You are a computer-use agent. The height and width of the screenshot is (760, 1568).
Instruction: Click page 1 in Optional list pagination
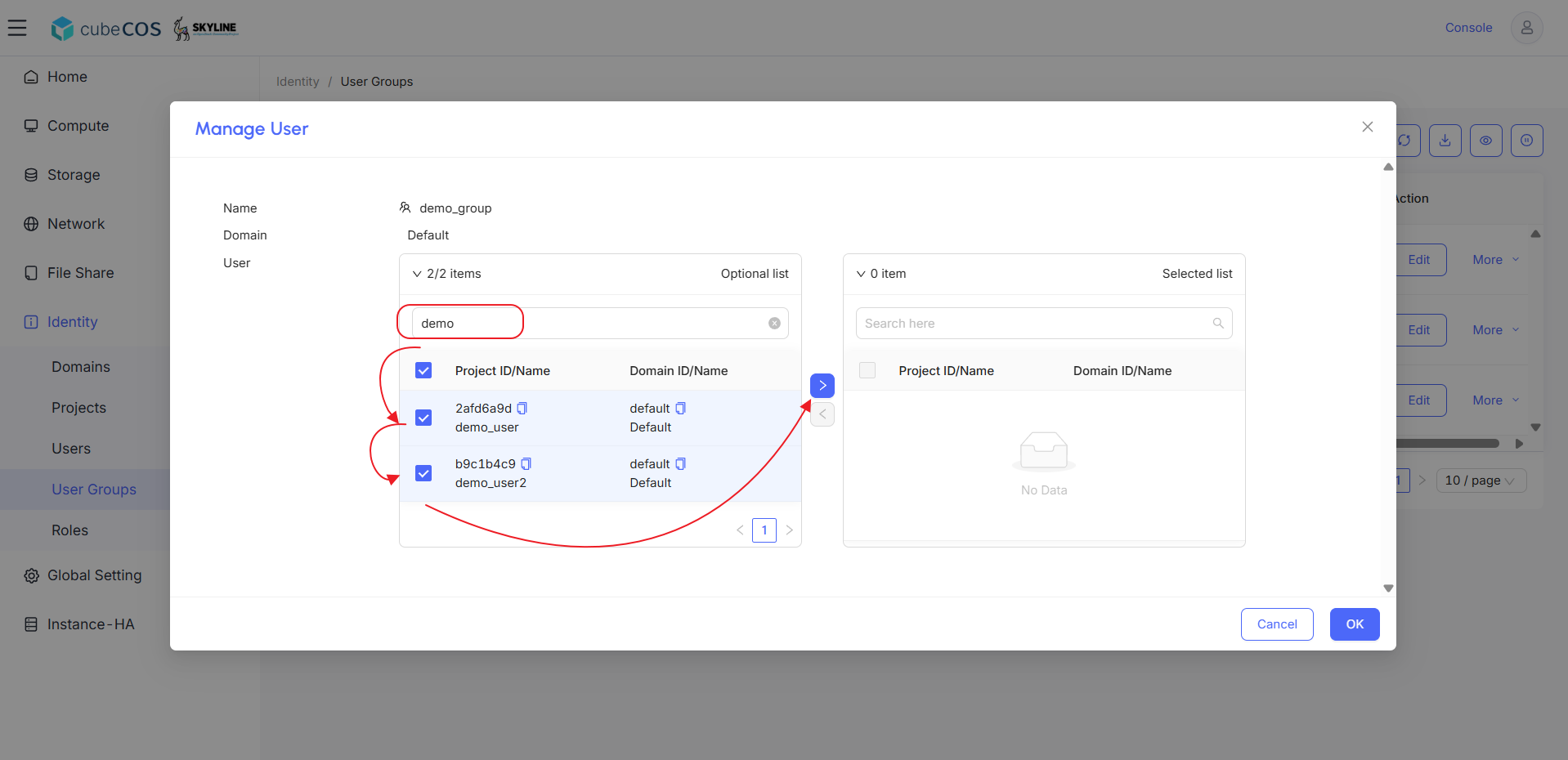click(x=764, y=530)
